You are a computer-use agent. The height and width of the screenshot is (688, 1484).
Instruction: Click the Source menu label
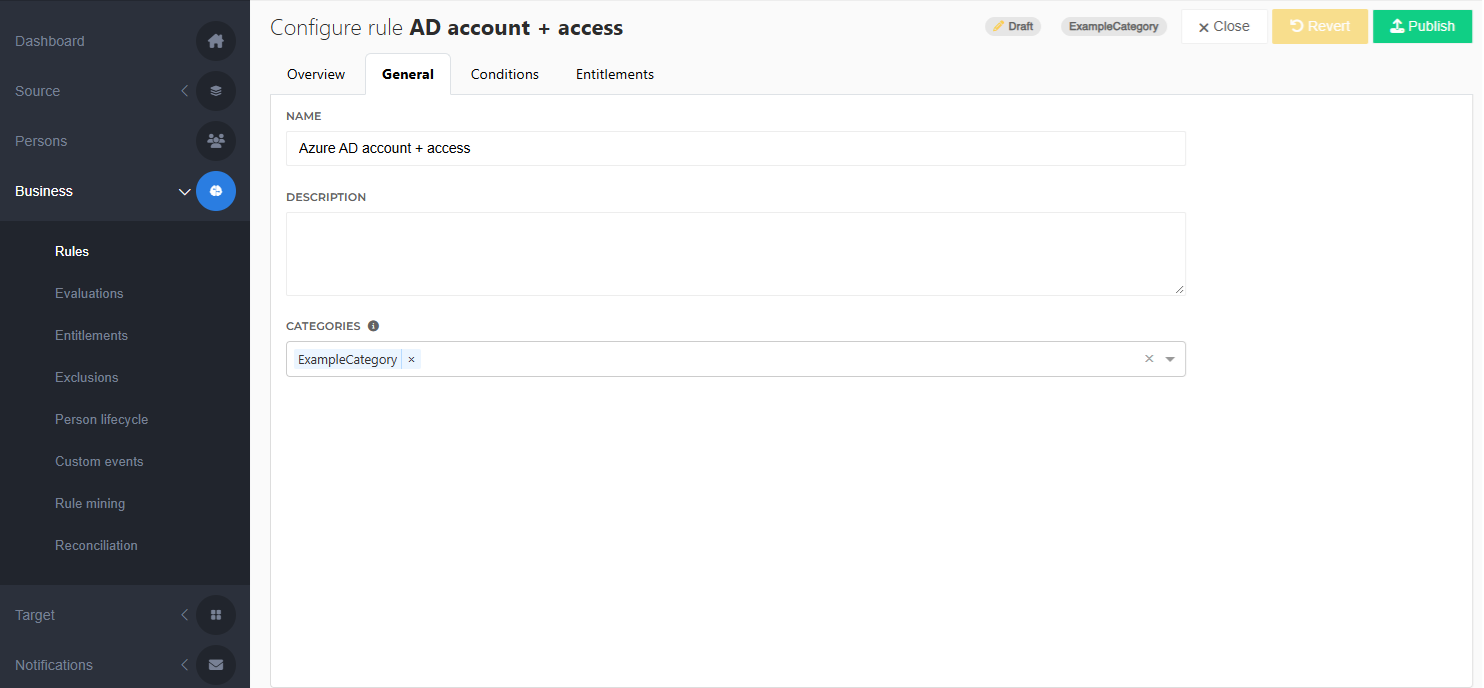click(38, 91)
